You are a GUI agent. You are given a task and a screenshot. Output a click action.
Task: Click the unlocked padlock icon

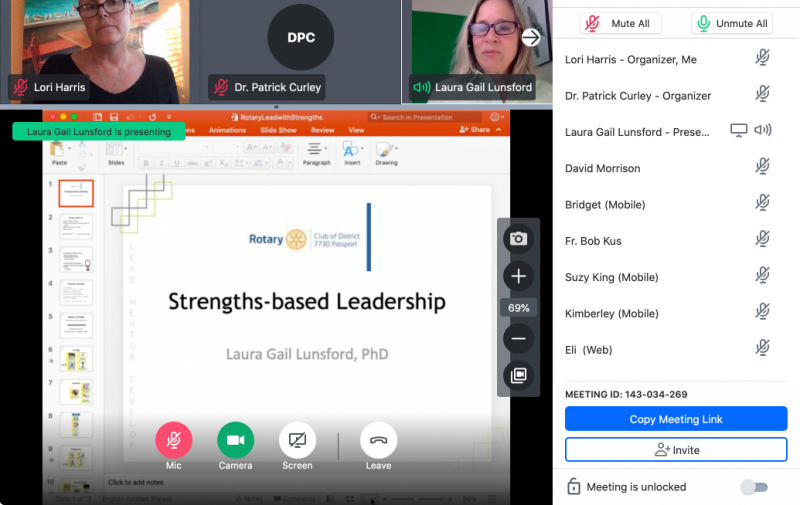pyautogui.click(x=573, y=486)
